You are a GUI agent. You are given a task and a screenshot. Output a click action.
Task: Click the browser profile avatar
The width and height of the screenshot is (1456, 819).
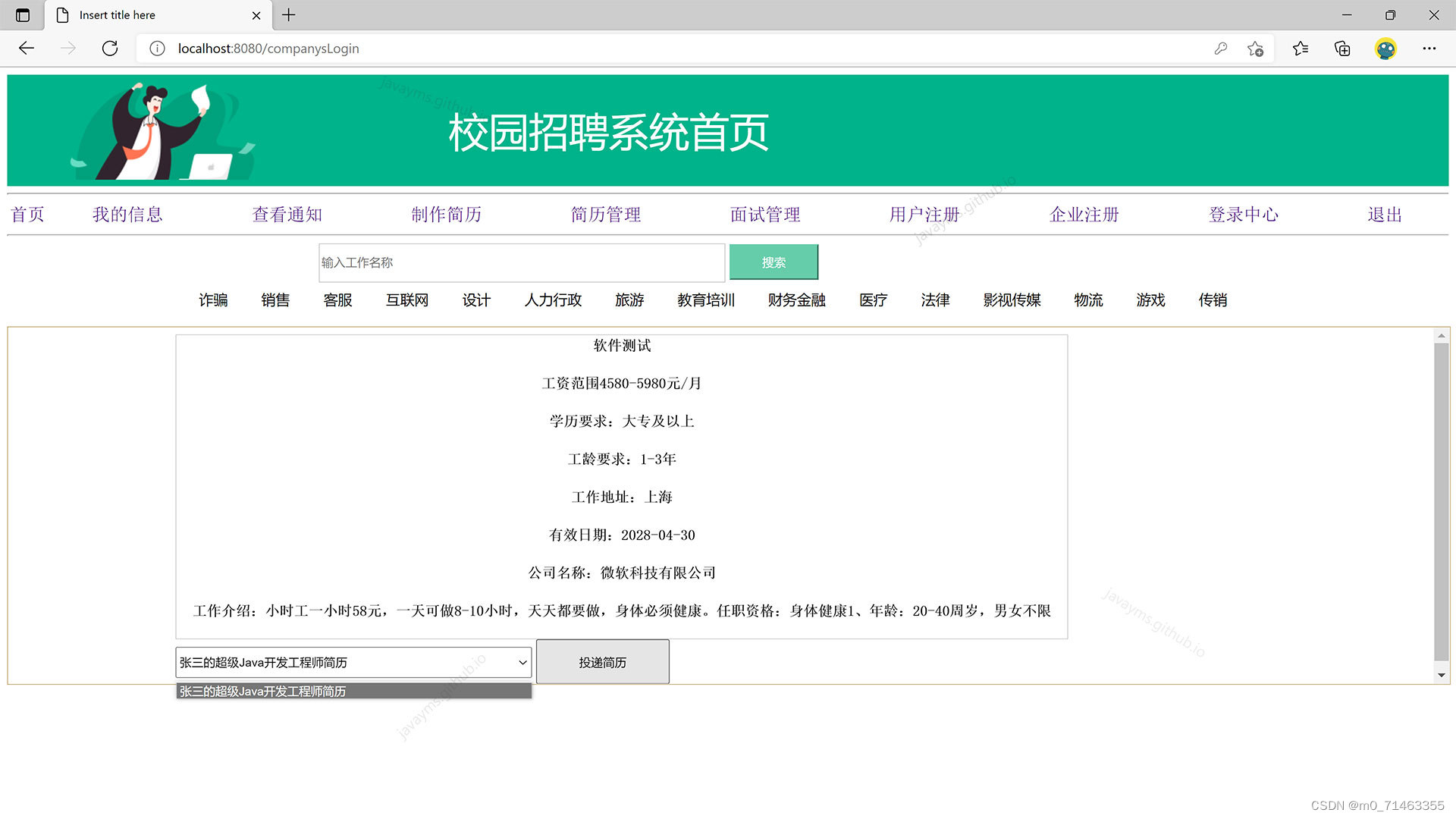[x=1385, y=49]
